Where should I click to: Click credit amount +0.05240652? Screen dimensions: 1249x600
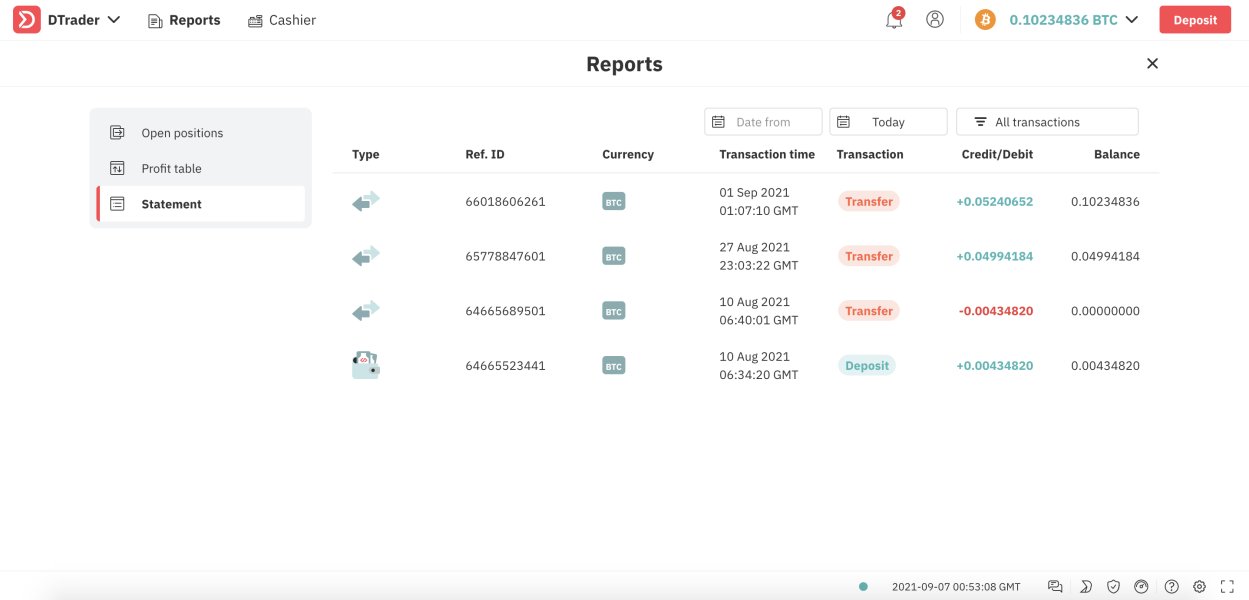[x=994, y=202]
